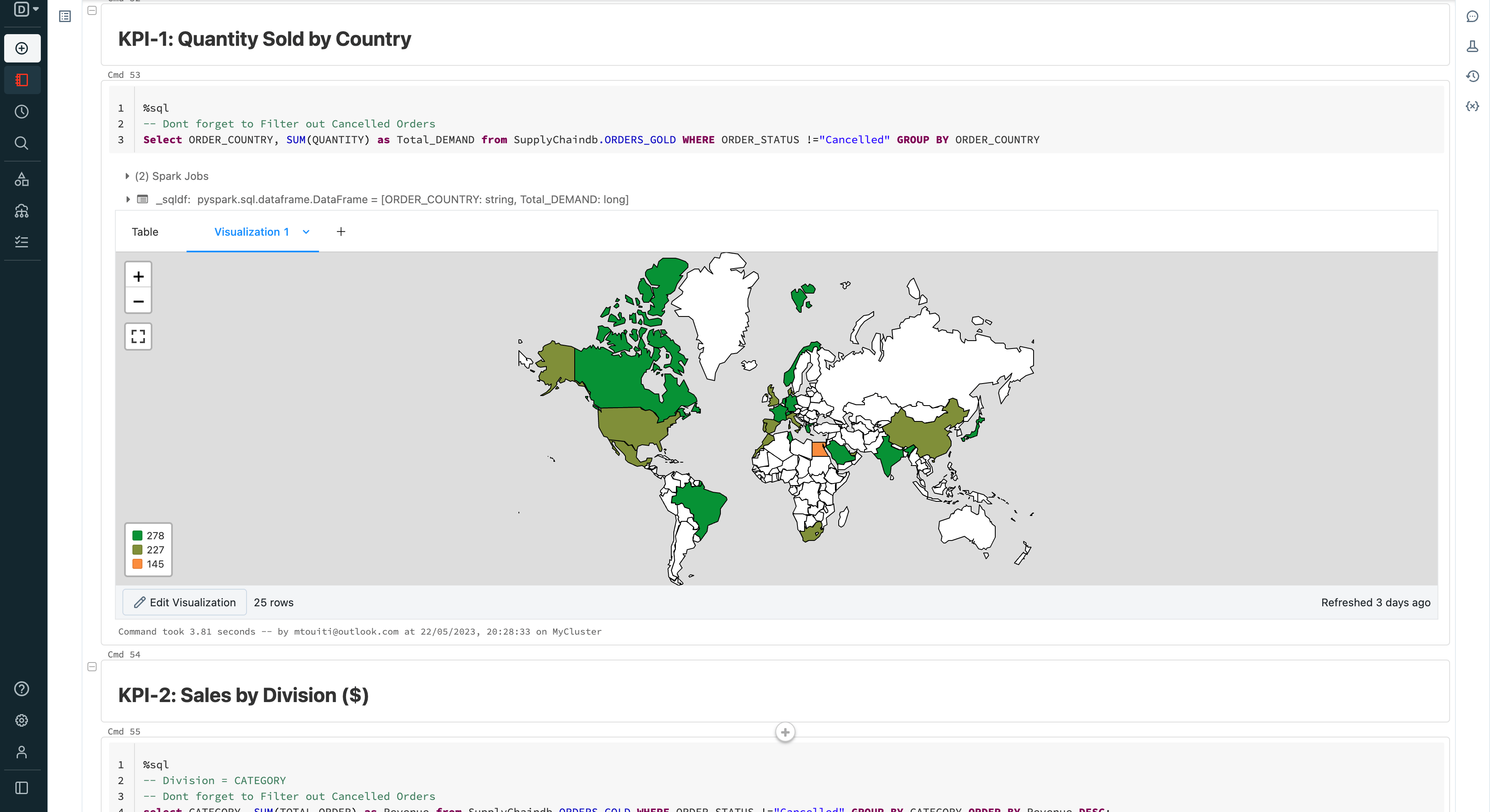Expand the _sqldf DataFrame result
This screenshot has width=1490, height=812.
point(128,199)
